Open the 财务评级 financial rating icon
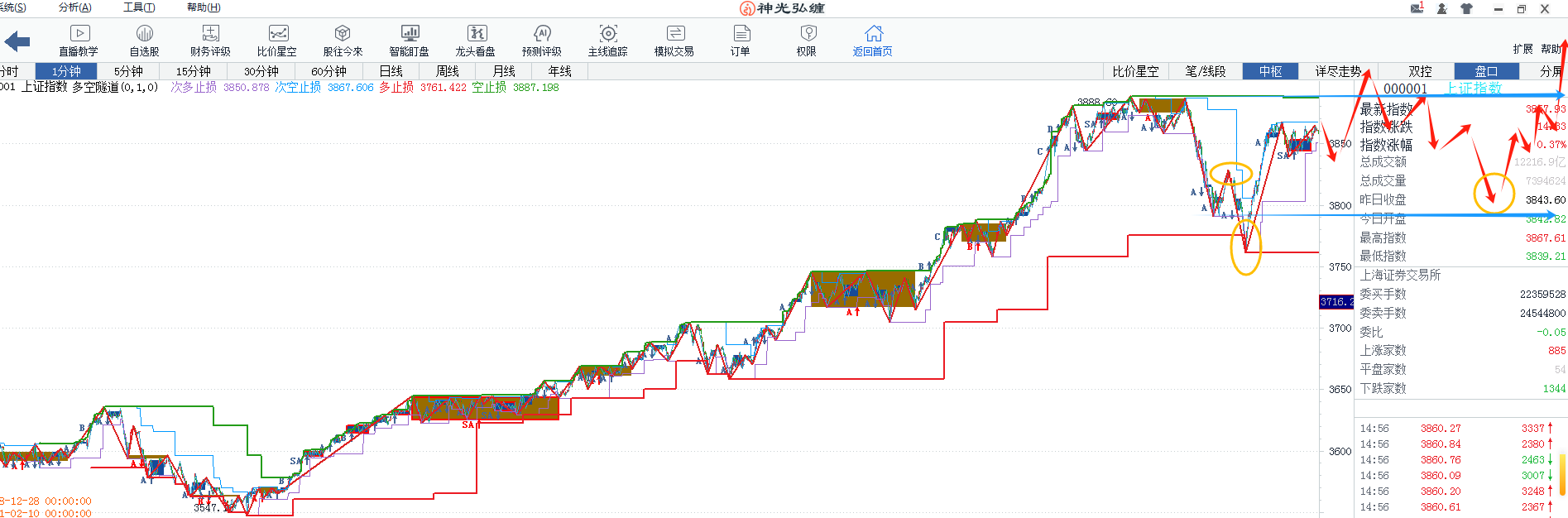1568x518 pixels. (x=210, y=41)
